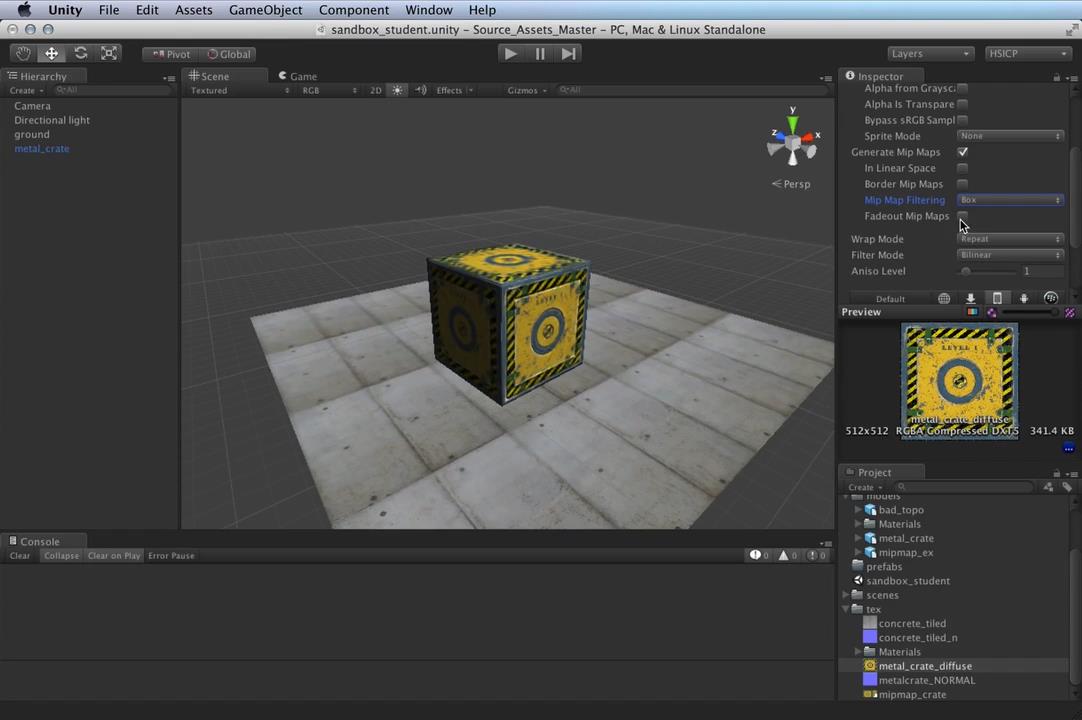The image size is (1082, 720).
Task: Toggle 2D scene view mode
Action: tap(375, 90)
